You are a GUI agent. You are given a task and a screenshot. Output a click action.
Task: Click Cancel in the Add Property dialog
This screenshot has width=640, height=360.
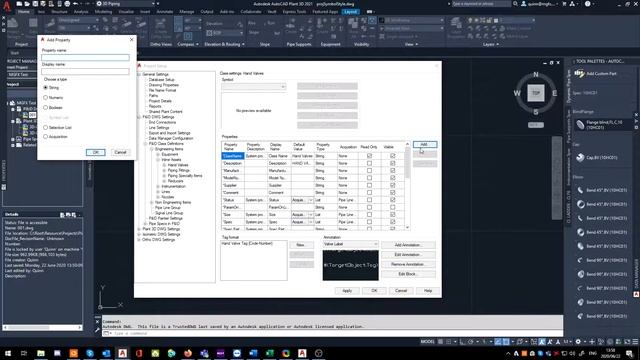[x=120, y=152]
